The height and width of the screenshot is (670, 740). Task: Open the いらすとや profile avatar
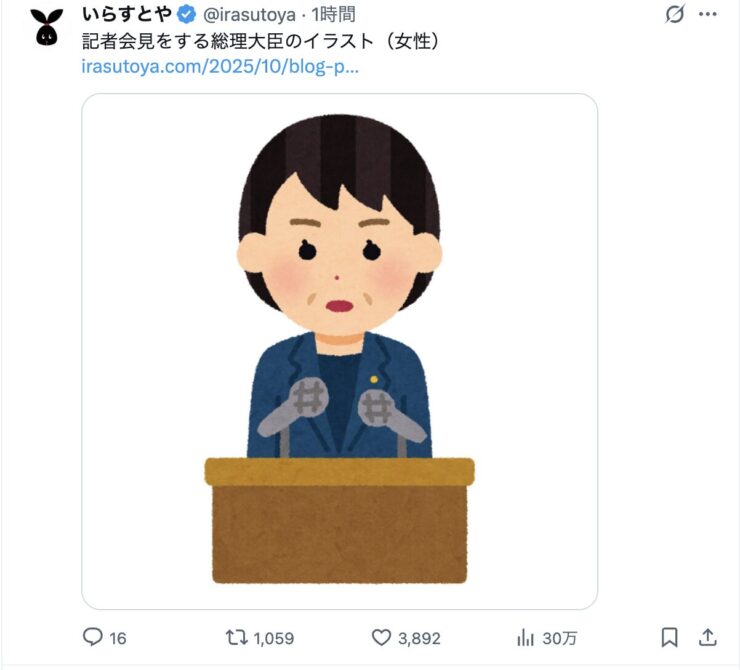coord(47,27)
